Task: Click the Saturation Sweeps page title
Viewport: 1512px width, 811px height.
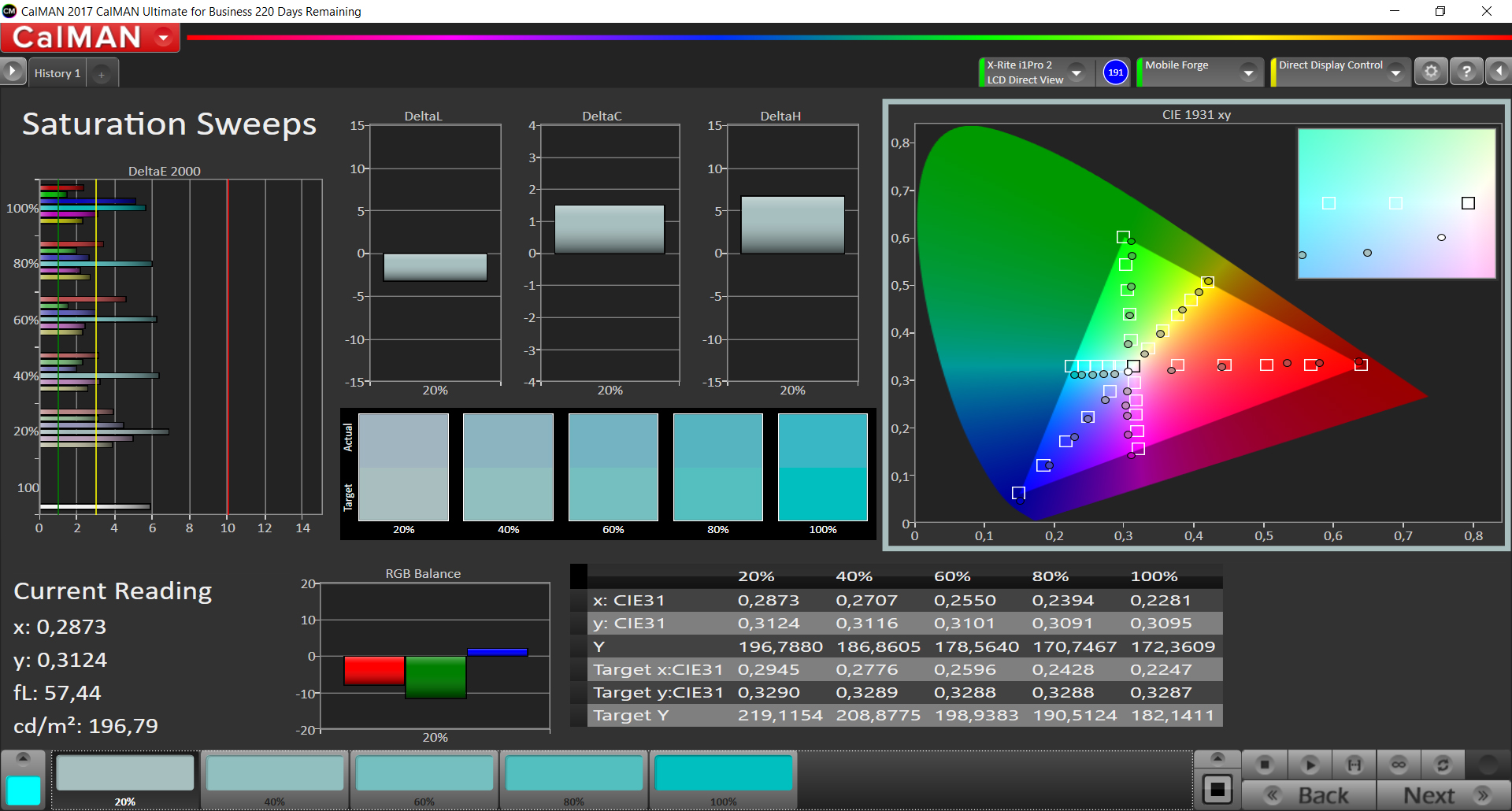Action: point(169,124)
